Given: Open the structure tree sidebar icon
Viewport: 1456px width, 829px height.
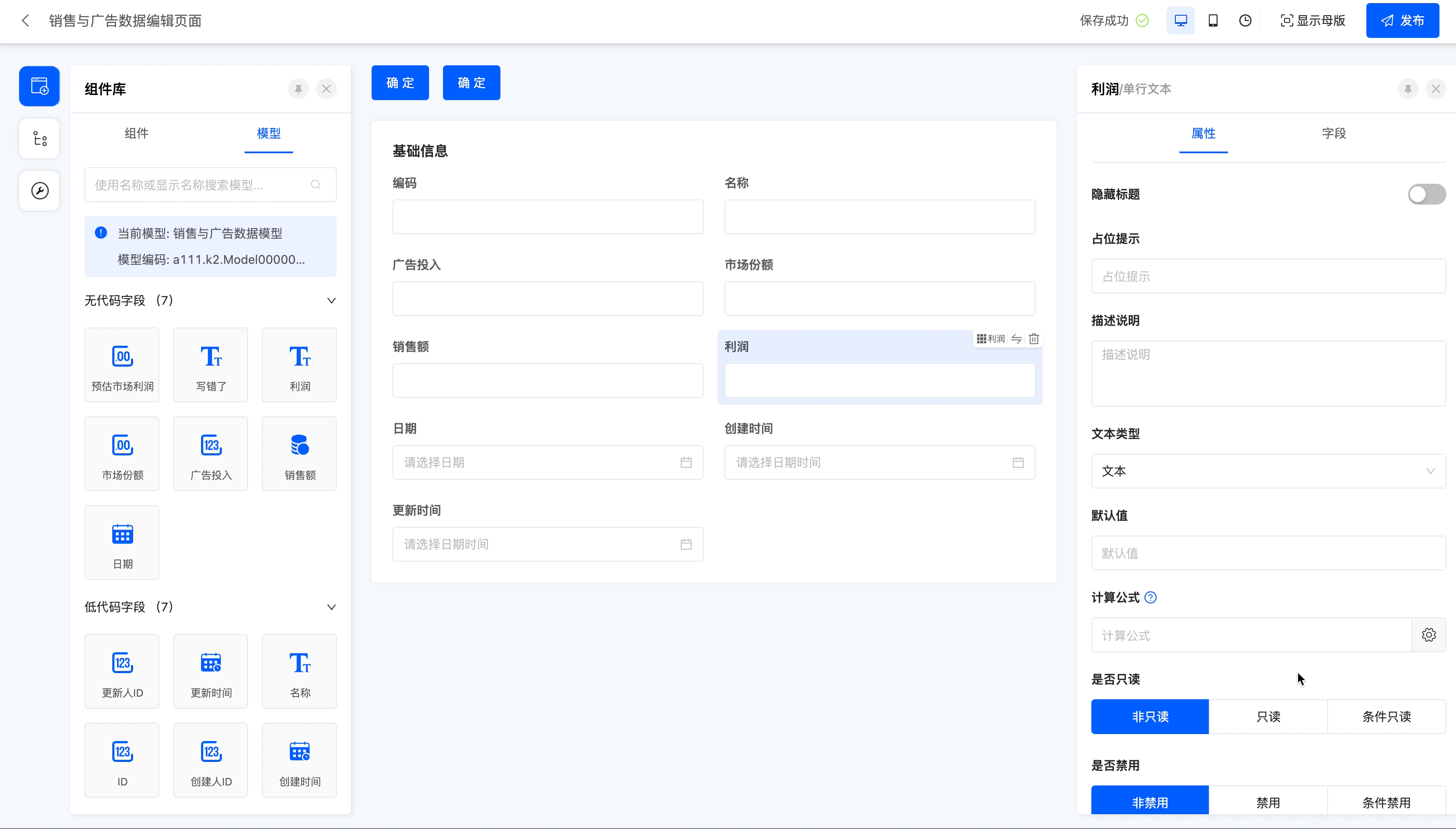Looking at the screenshot, I should 39,138.
